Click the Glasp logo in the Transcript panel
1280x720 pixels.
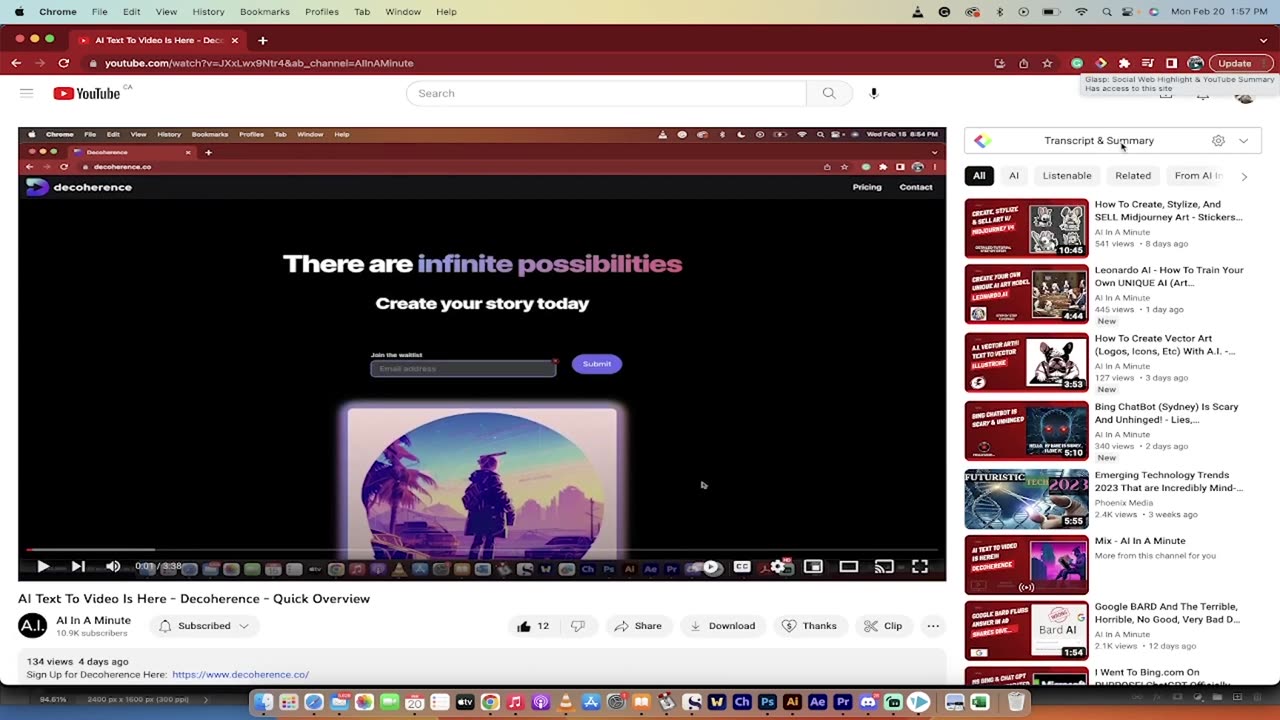(x=983, y=141)
